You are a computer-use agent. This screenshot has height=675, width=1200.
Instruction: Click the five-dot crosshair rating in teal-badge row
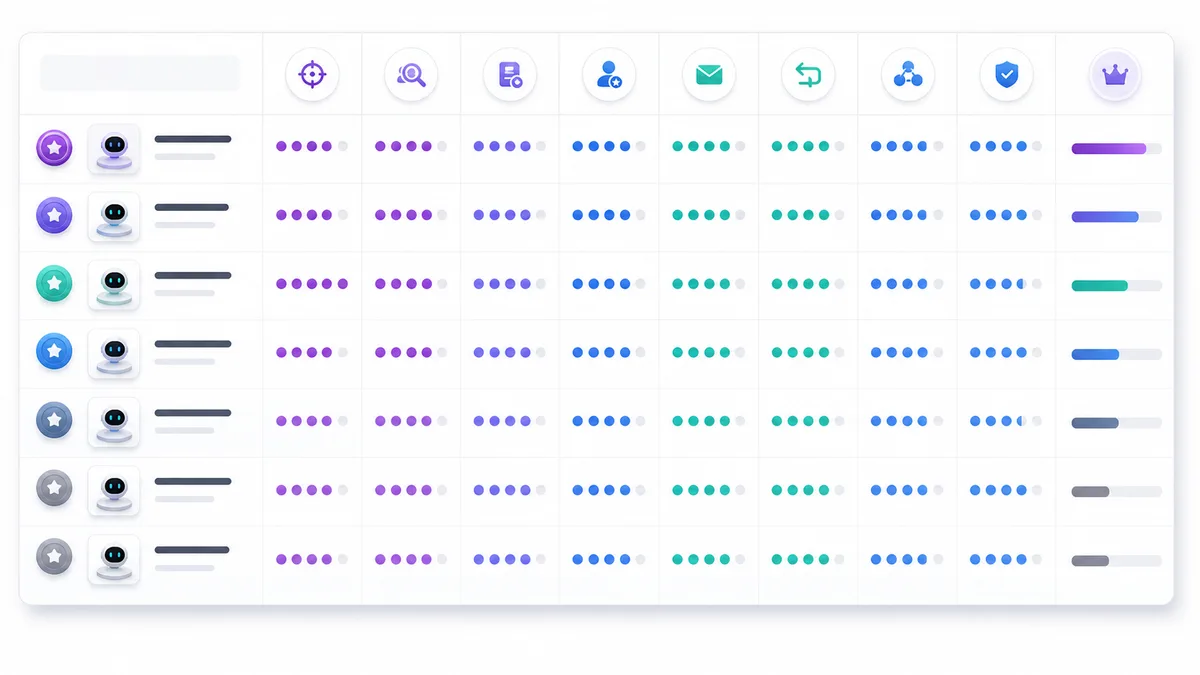tap(312, 284)
